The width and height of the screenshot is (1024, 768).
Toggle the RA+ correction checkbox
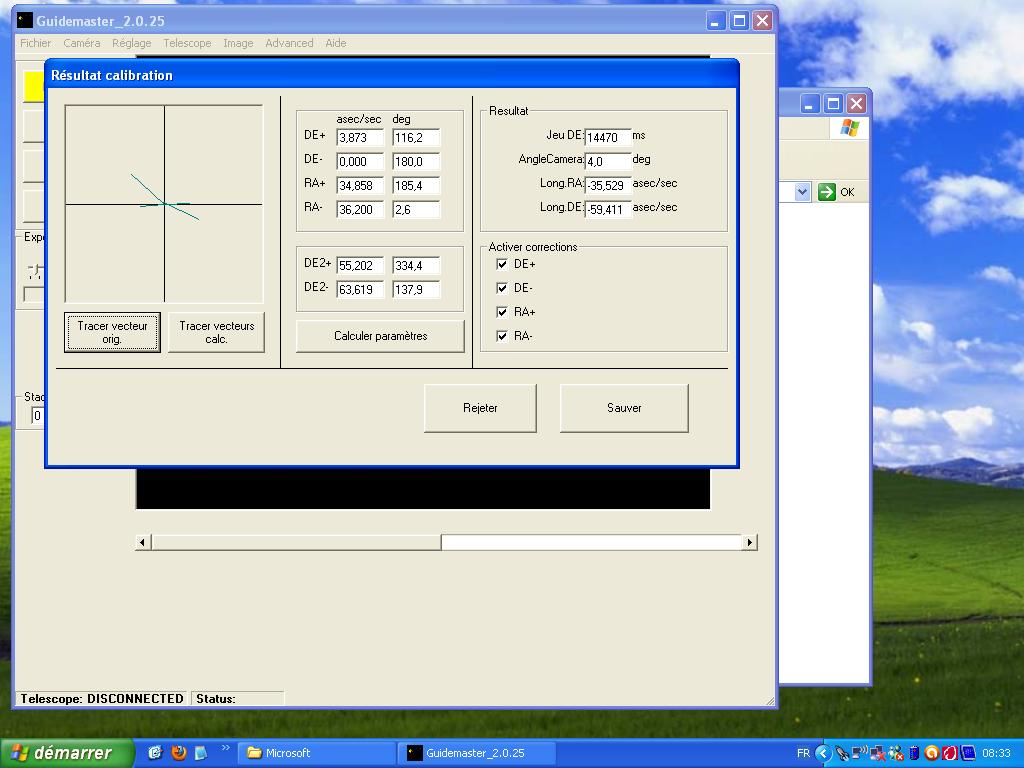(502, 312)
